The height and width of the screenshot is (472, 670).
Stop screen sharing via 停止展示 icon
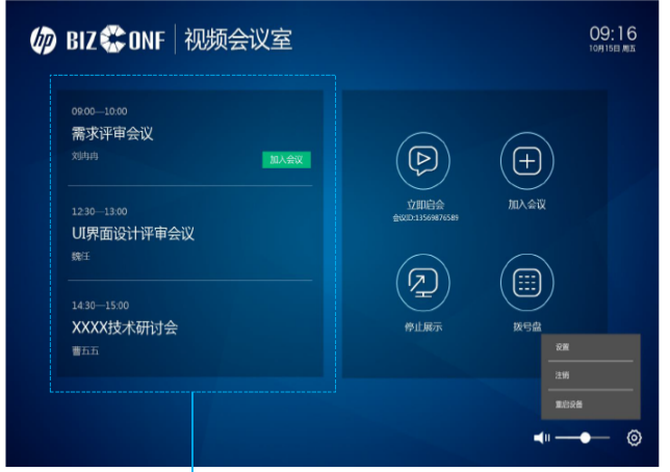click(x=425, y=283)
